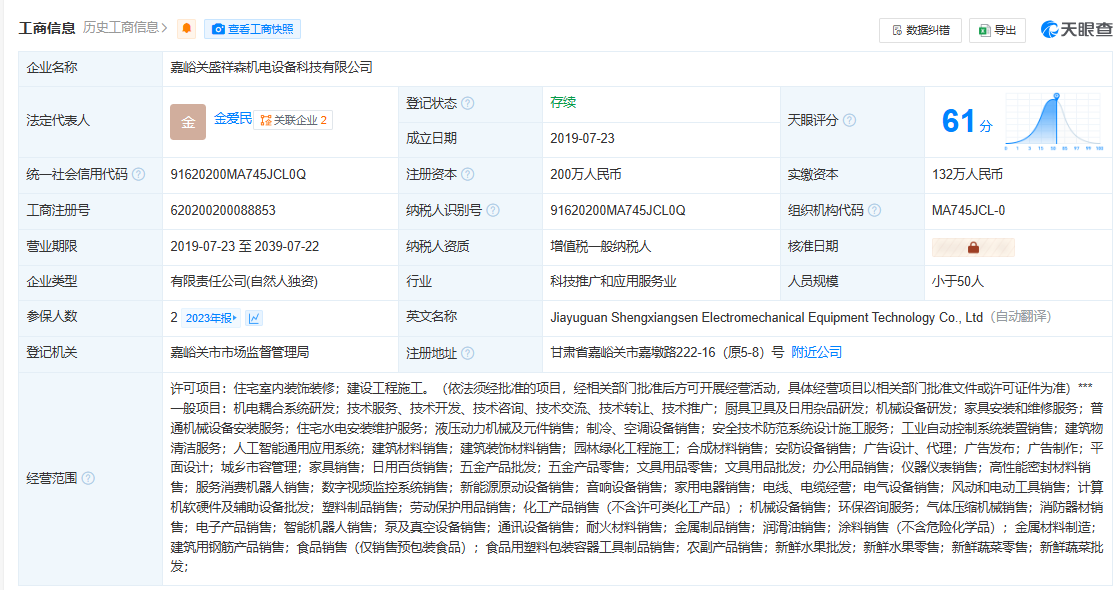The width and height of the screenshot is (1120, 590).
Task: Click the 参保人数 trend chart icon
Action: [254, 318]
